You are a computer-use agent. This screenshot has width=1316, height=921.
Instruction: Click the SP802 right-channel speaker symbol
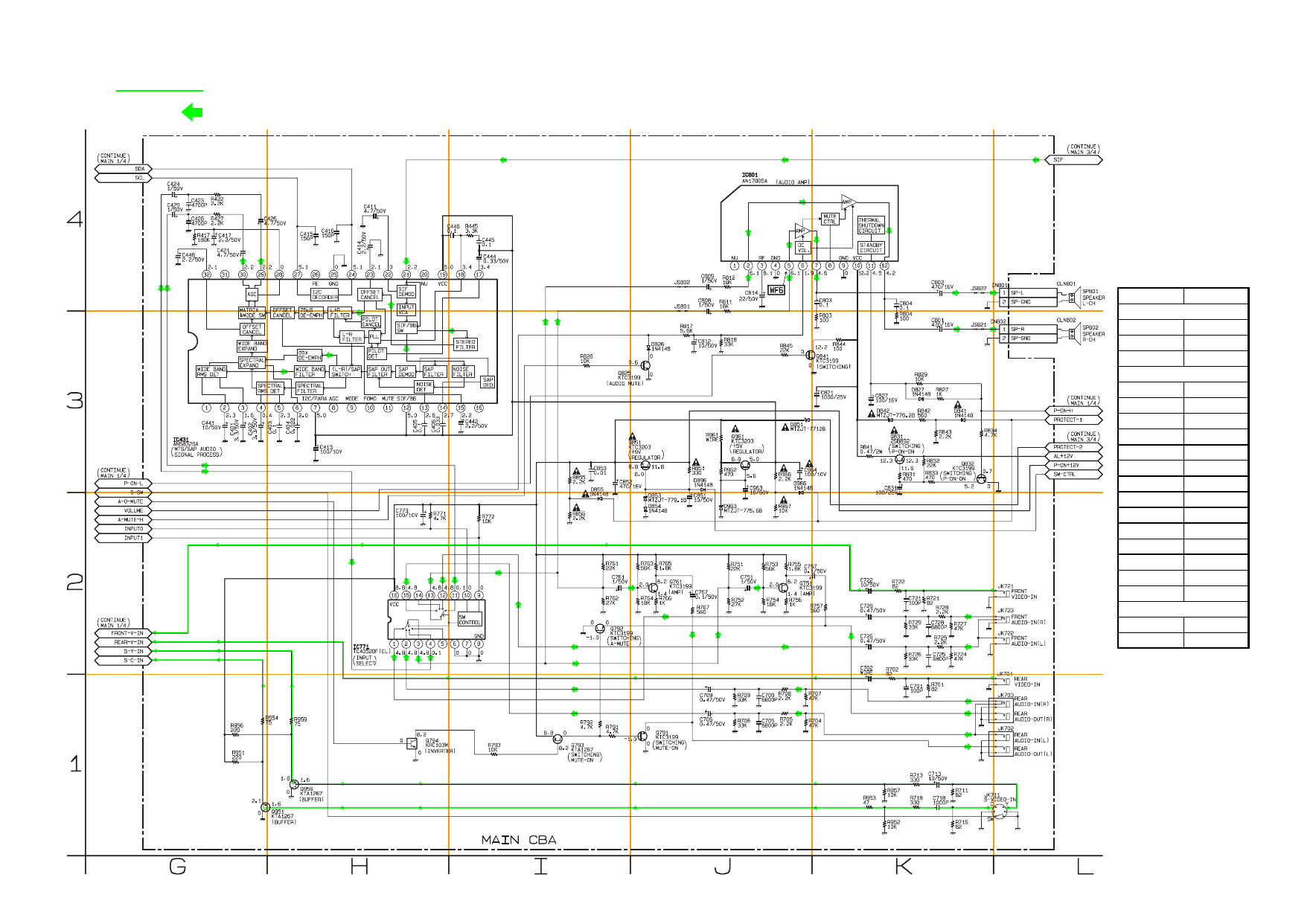1074,334
